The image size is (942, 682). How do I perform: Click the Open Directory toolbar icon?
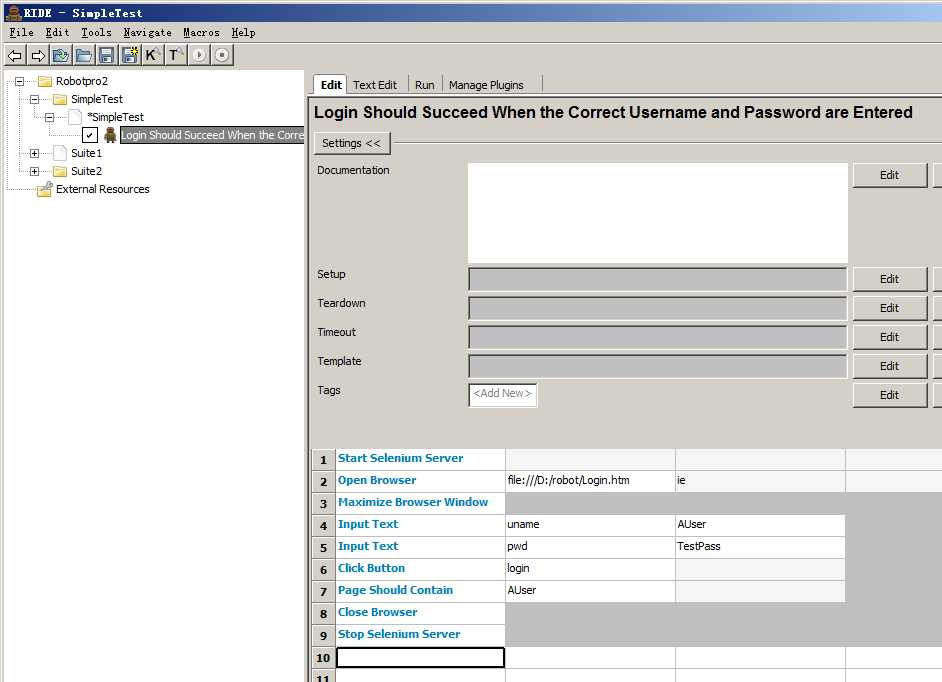pyautogui.click(x=84, y=56)
